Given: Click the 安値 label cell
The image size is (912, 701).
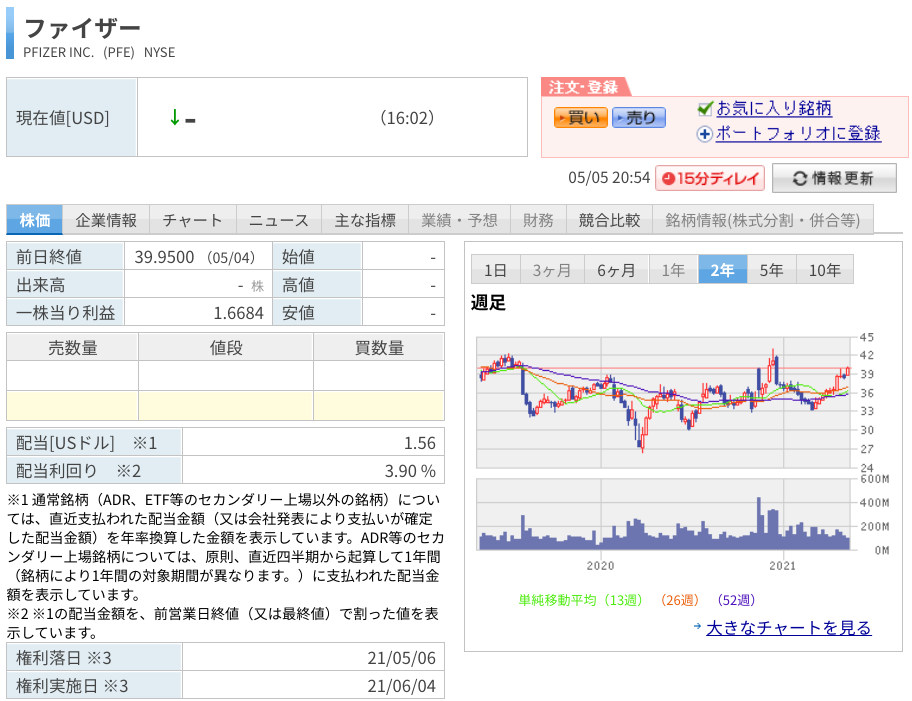Looking at the screenshot, I should pyautogui.click(x=317, y=313).
